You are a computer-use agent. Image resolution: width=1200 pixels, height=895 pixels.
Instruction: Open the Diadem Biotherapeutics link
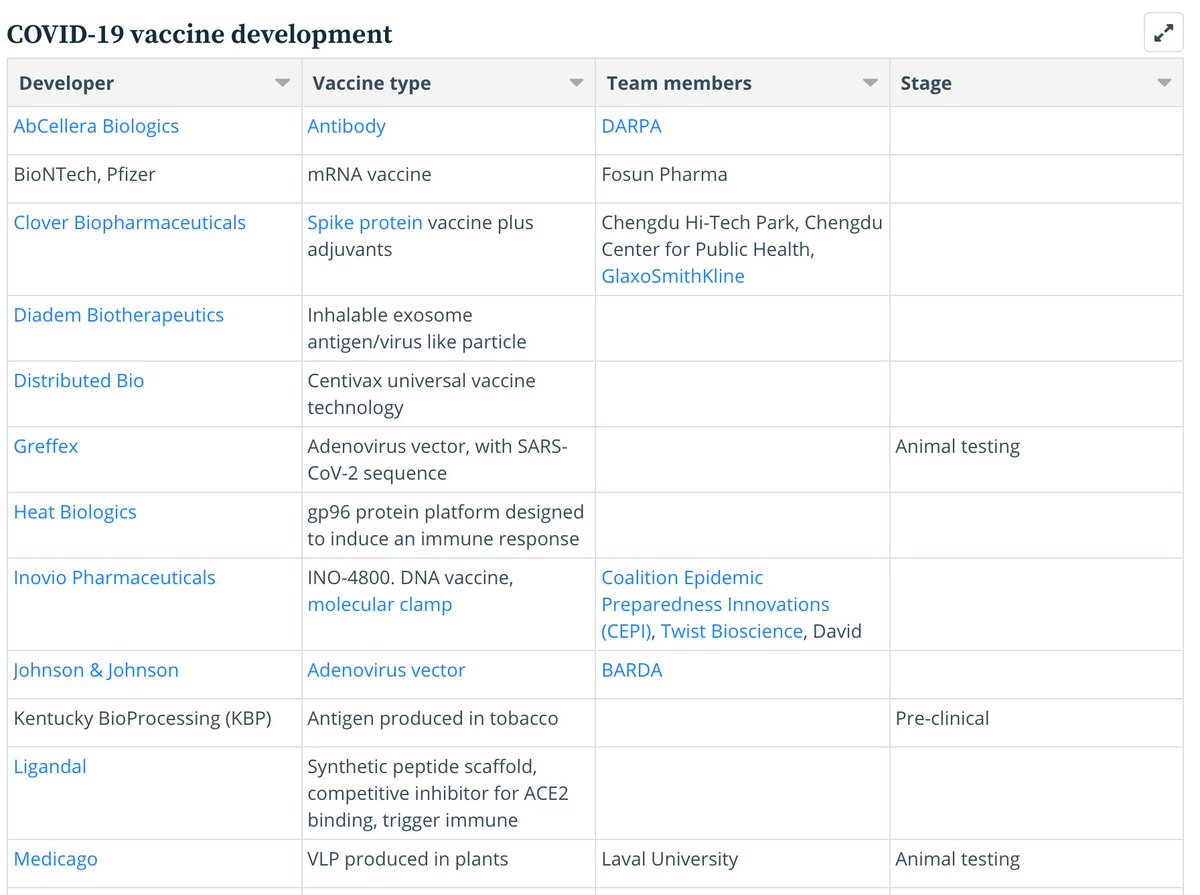click(118, 315)
